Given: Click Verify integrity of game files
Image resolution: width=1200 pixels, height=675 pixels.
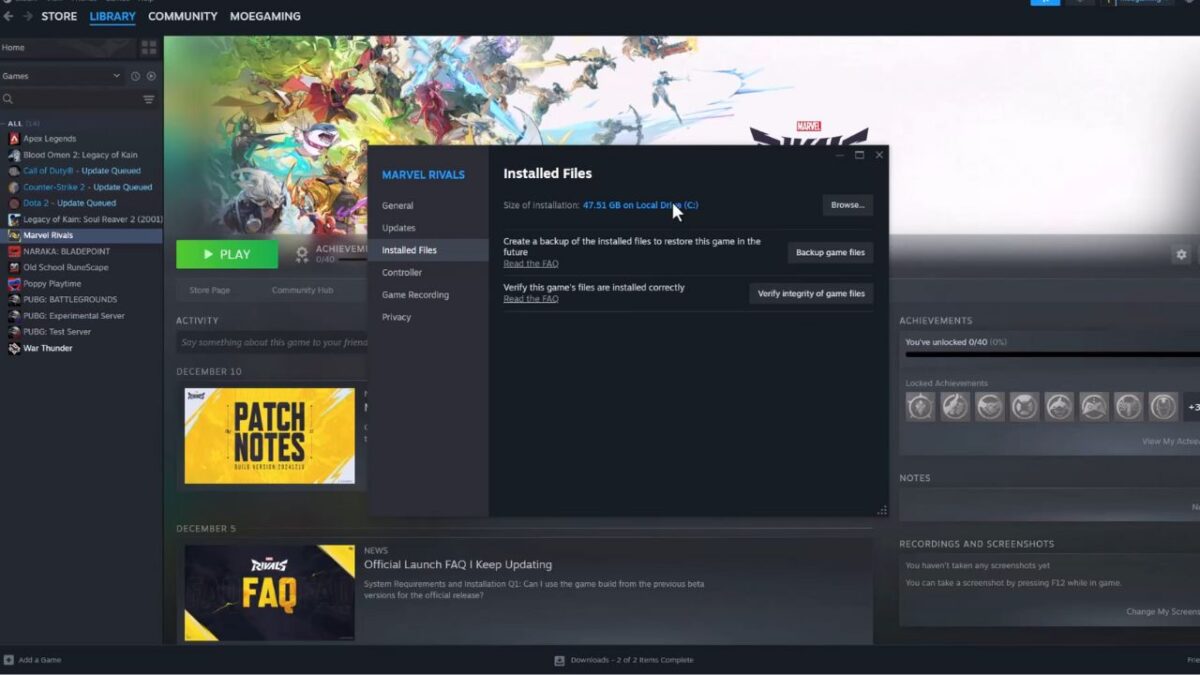Looking at the screenshot, I should [x=810, y=294].
